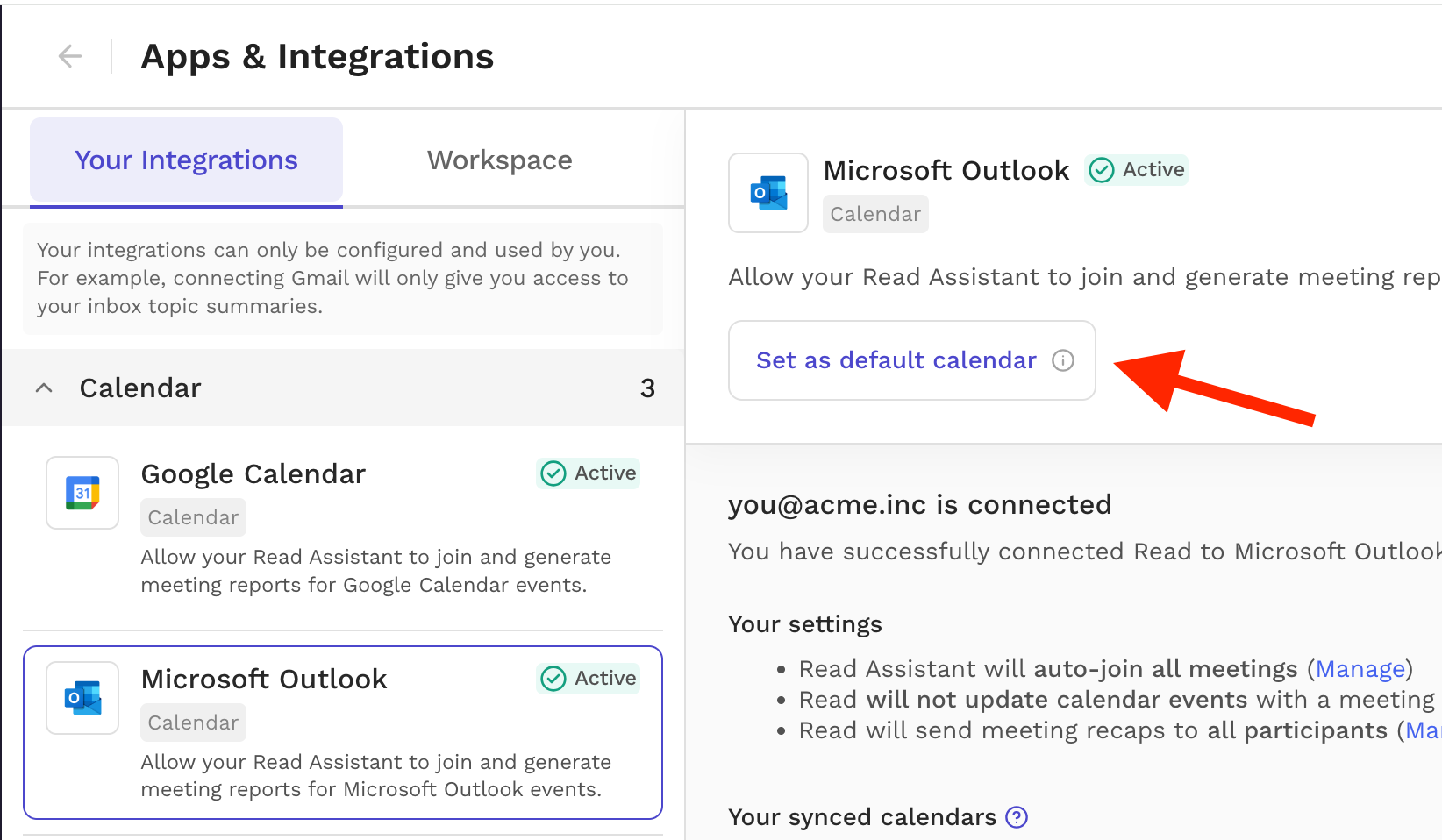Click Active status badge in Outlook detail header
This screenshot has width=1442, height=840.
pos(1137,170)
